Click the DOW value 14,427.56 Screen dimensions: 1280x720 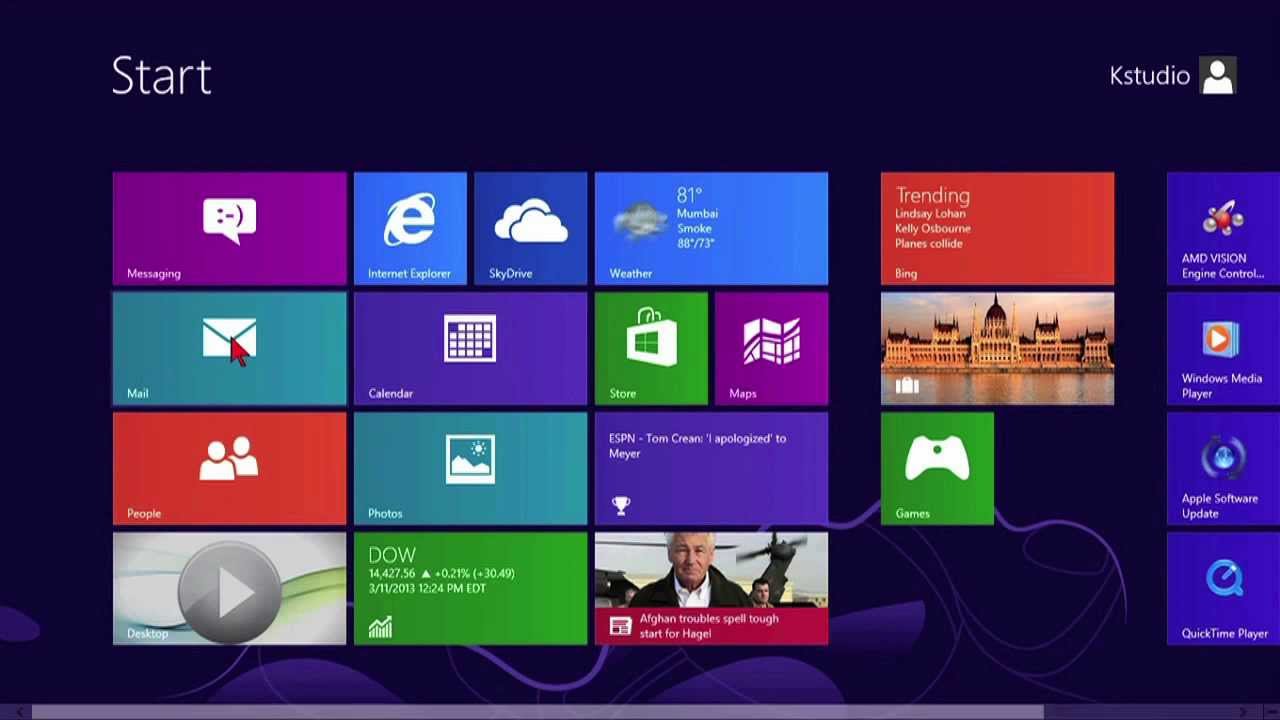[391, 574]
